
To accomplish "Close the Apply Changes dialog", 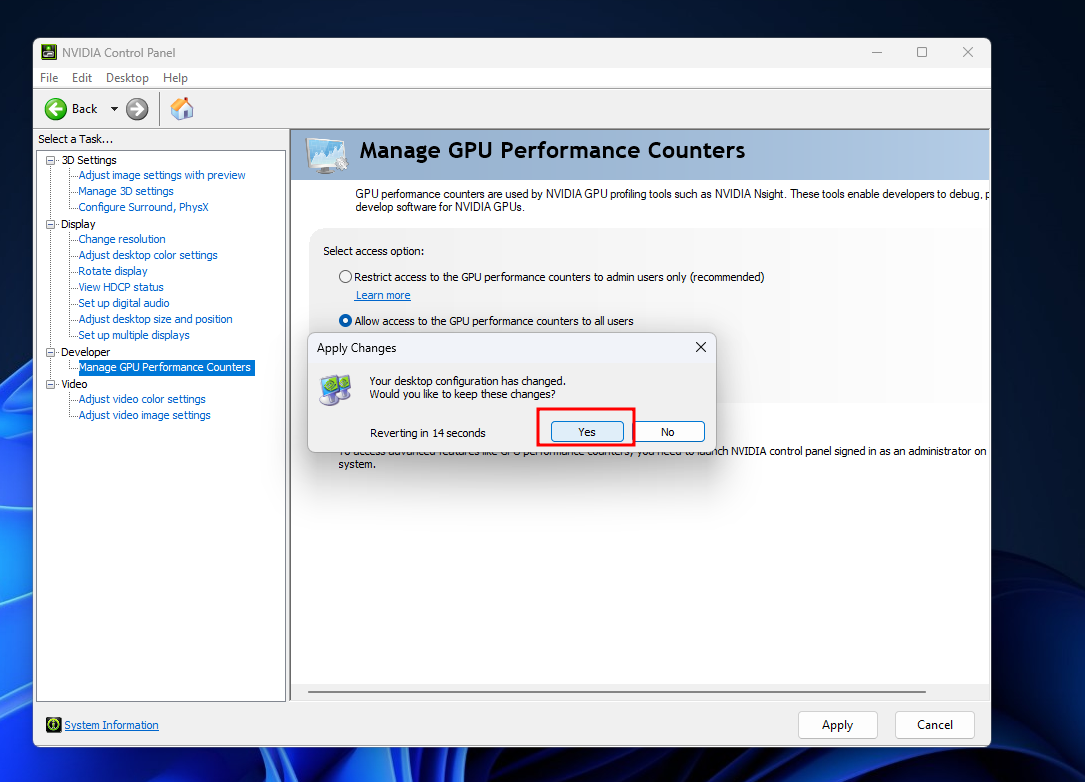I will point(700,347).
